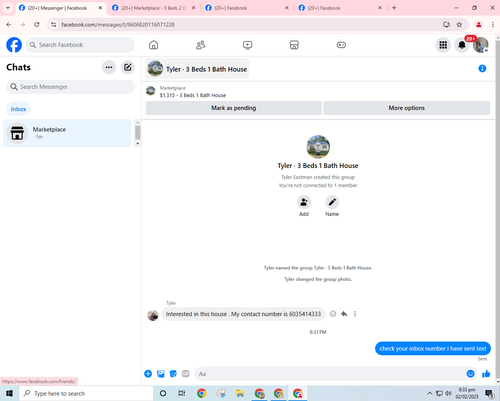500x401 pixels.
Task: Open the volume control in system tray
Action: click(x=448, y=393)
